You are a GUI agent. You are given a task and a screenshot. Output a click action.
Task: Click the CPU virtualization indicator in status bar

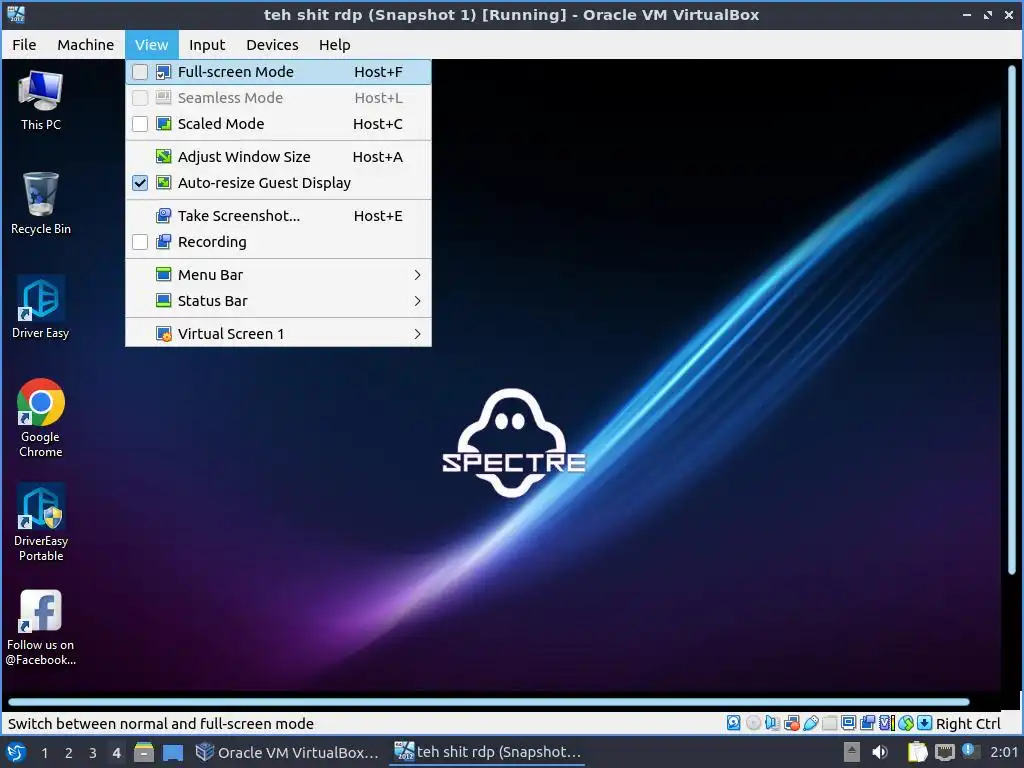coord(886,723)
